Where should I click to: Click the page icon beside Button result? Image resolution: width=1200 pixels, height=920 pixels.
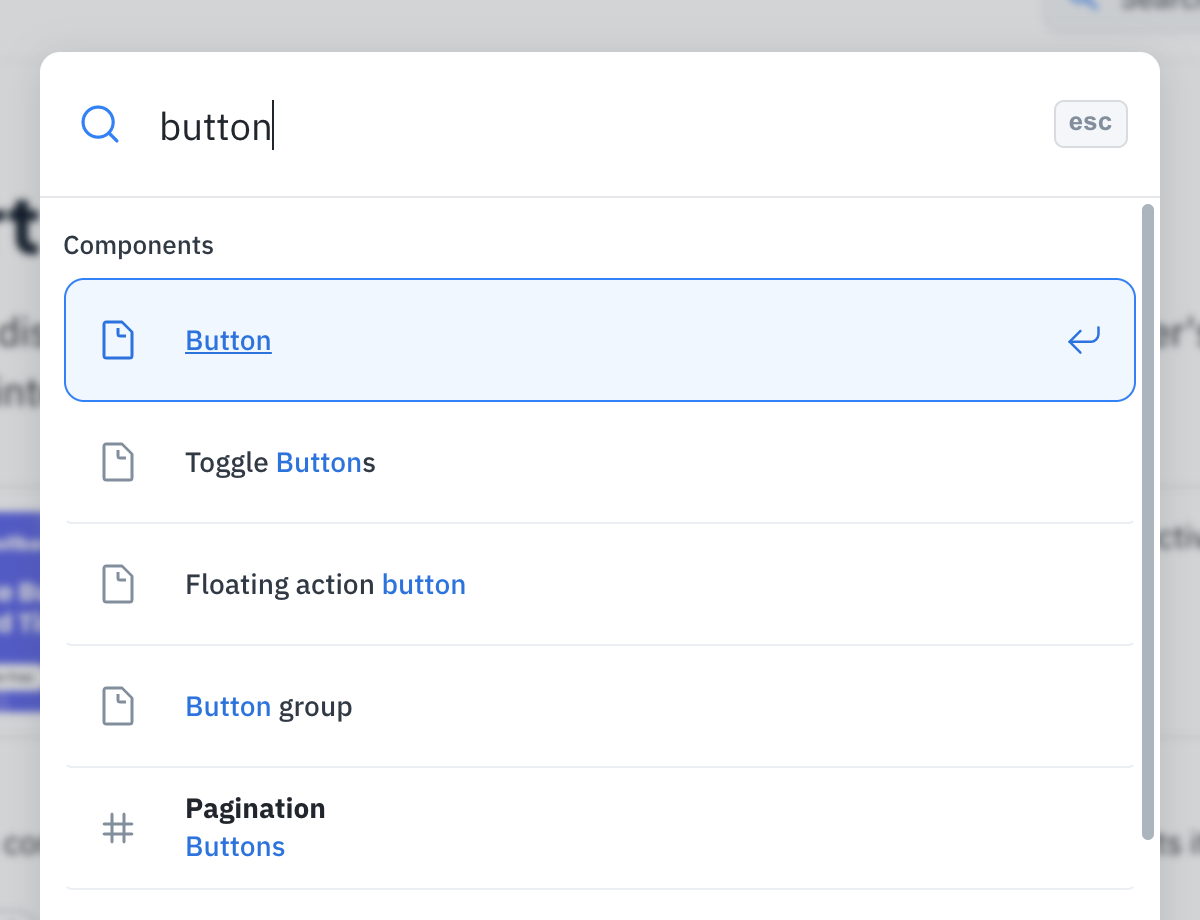[118, 341]
